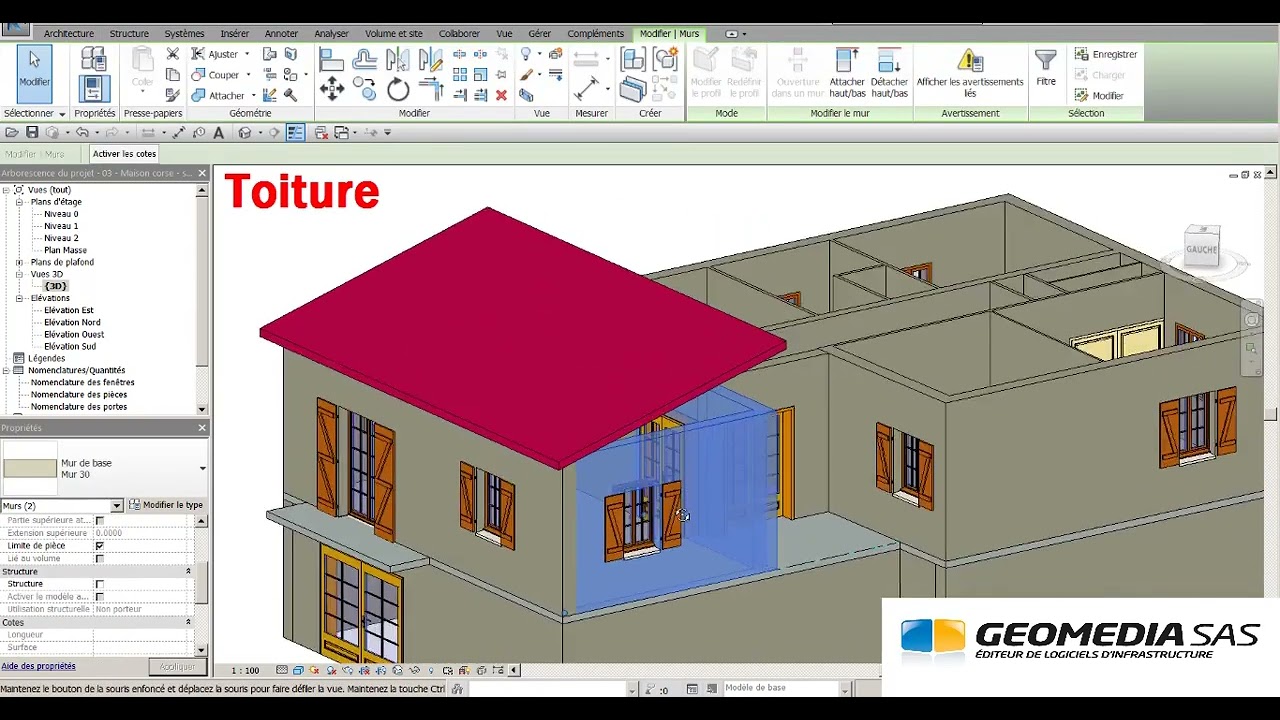Image resolution: width=1280 pixels, height=720 pixels.
Task: Select the Modifier arrow tool
Action: point(34,73)
